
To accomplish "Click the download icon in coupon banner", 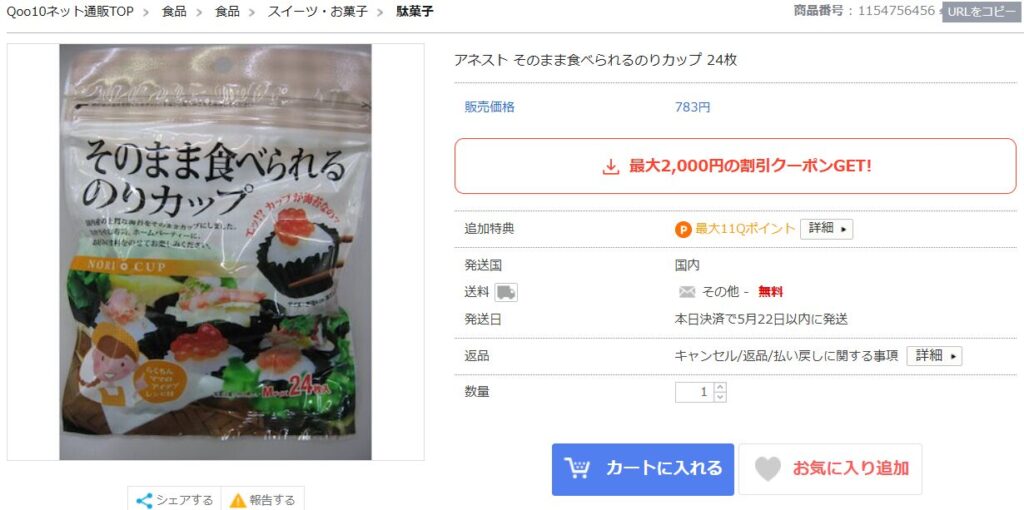I will [x=610, y=167].
